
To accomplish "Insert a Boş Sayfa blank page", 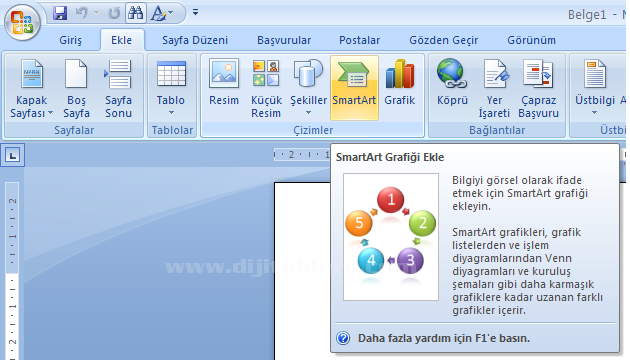I will point(76,88).
